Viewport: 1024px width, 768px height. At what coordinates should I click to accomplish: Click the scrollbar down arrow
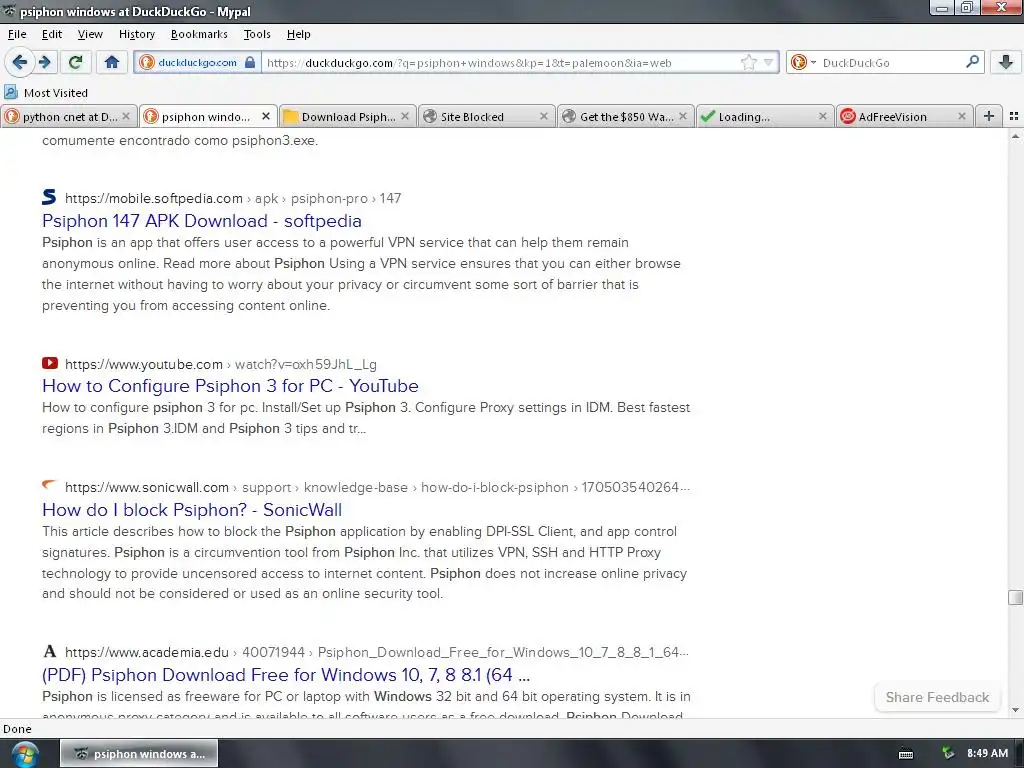1015,710
